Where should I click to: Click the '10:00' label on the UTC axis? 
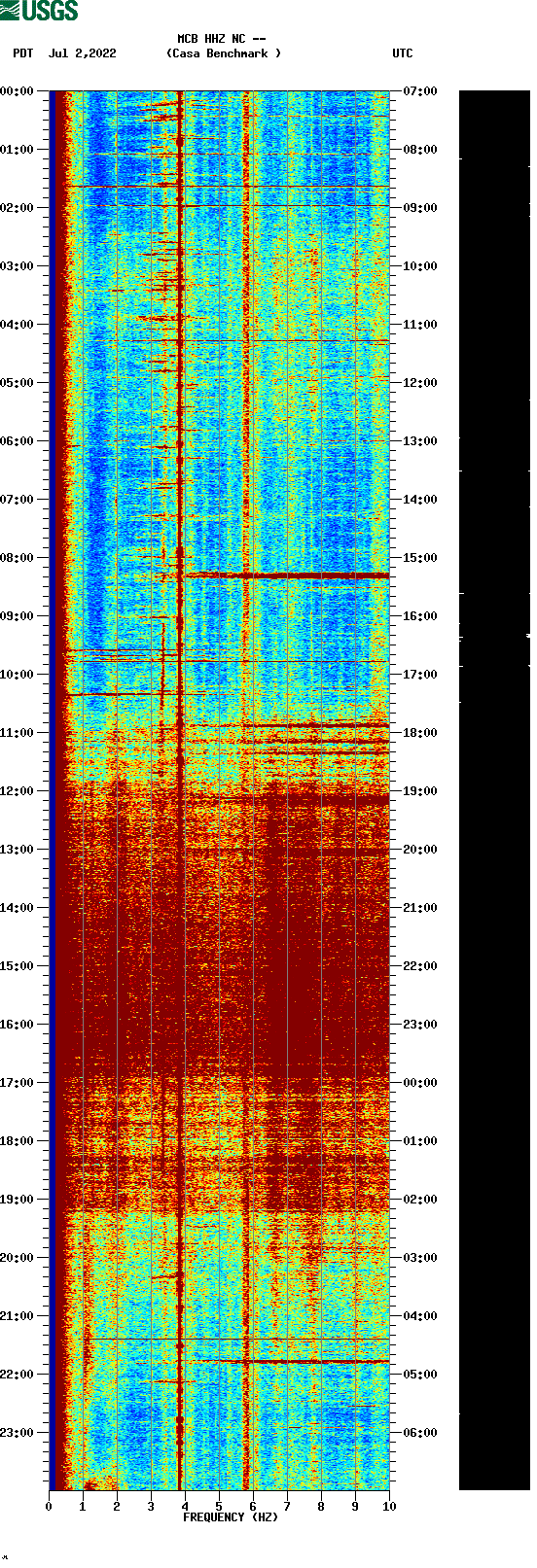tap(420, 266)
